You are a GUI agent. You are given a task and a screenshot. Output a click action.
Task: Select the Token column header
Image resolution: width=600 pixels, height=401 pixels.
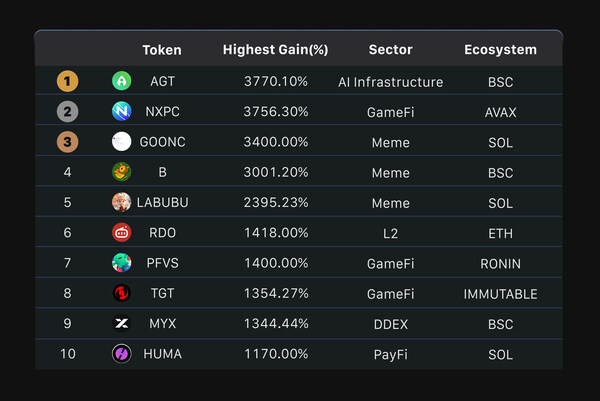162,49
